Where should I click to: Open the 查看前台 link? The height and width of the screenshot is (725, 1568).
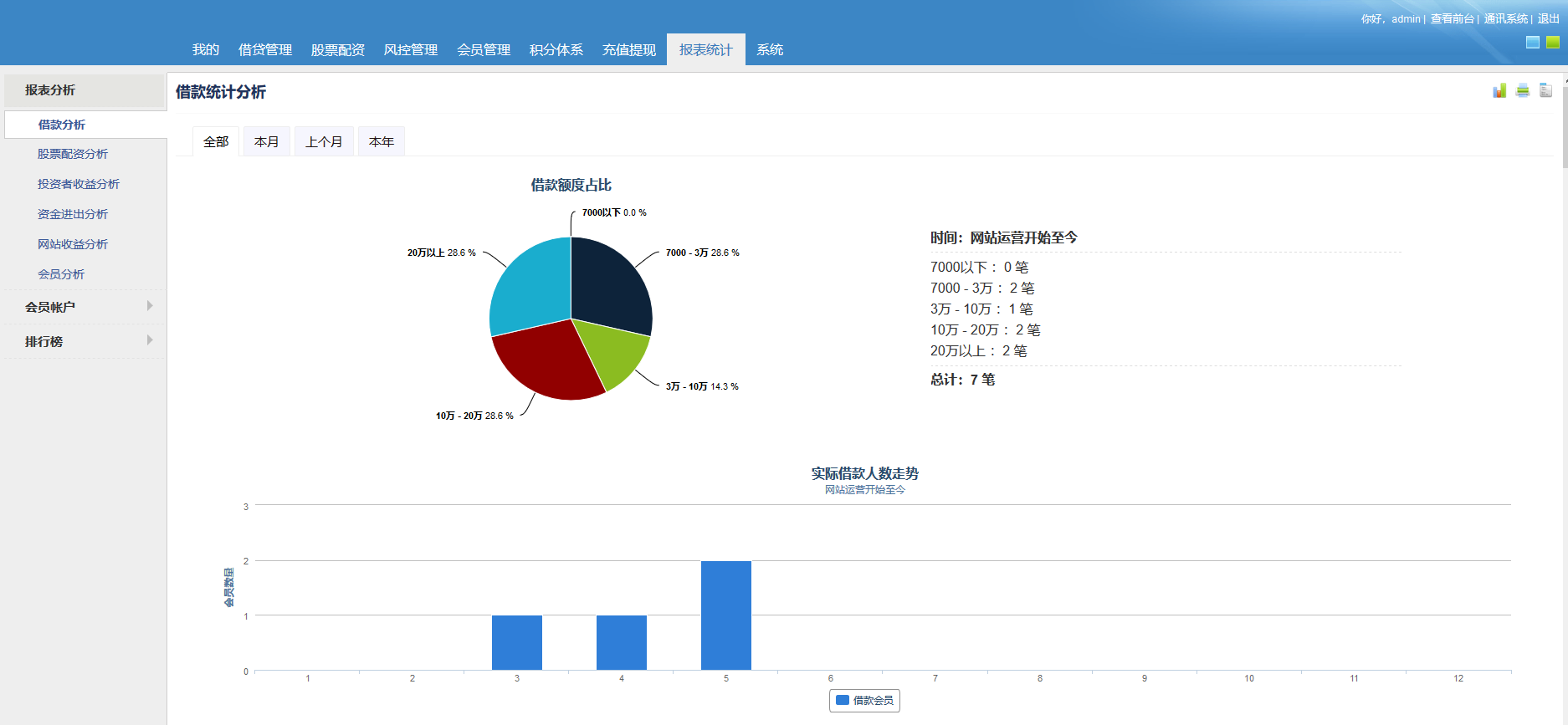1452,18
